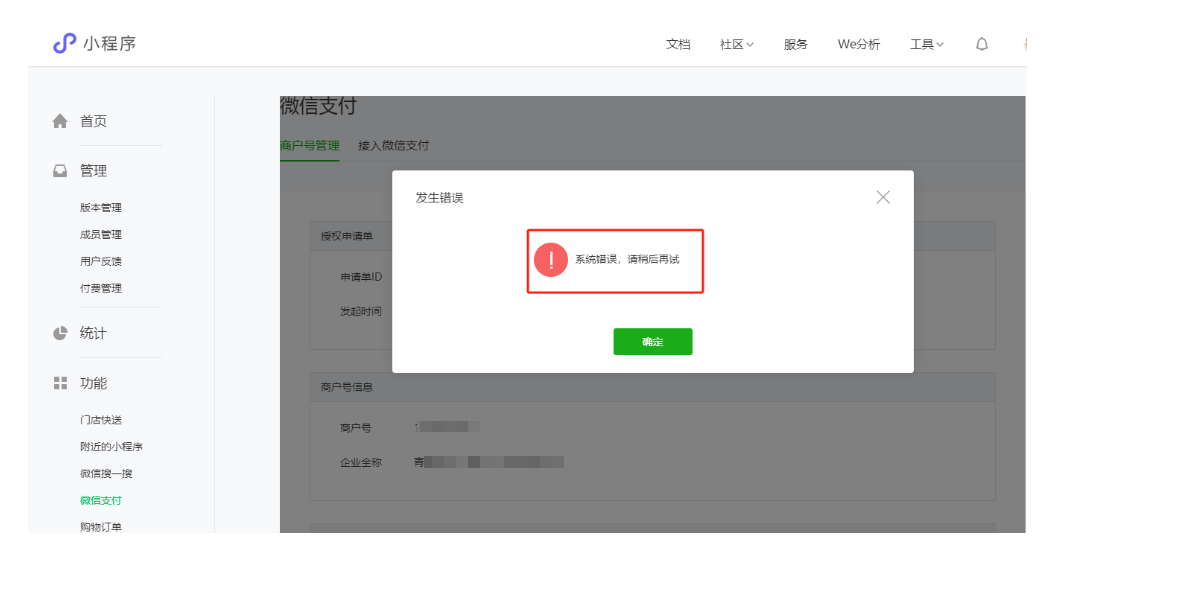Open 付费管理 in sidebar
This screenshot has height=613, width=1180.
pyautogui.click(x=101, y=289)
